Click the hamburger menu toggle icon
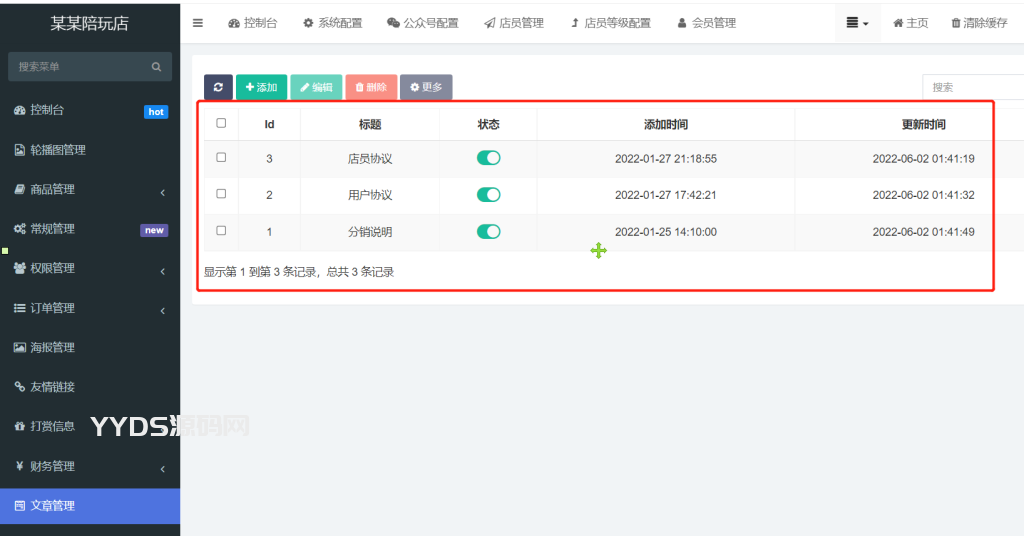Screen dimensions: 1024x536 (x=198, y=23)
